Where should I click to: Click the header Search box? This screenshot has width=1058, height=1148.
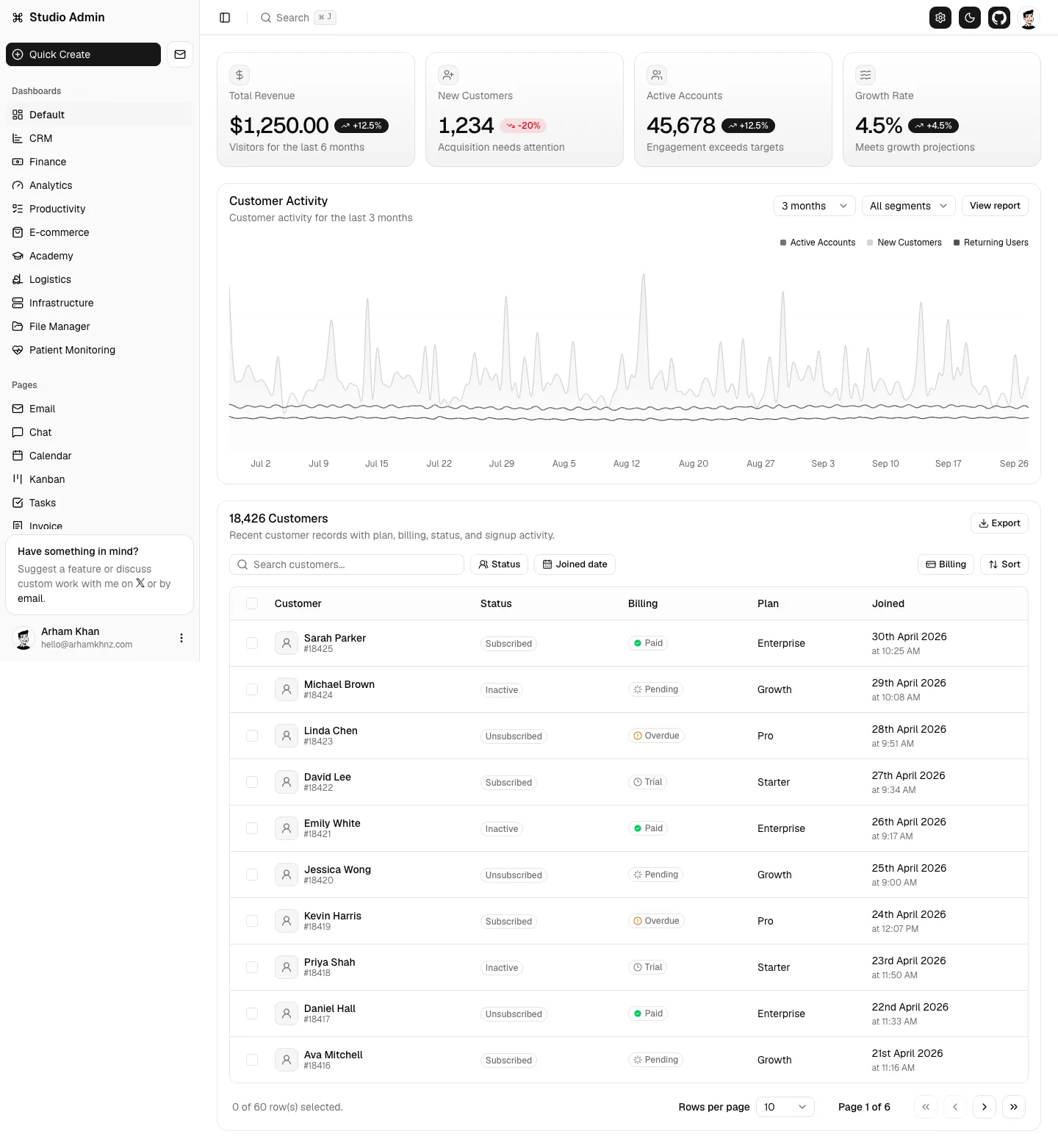click(x=298, y=18)
